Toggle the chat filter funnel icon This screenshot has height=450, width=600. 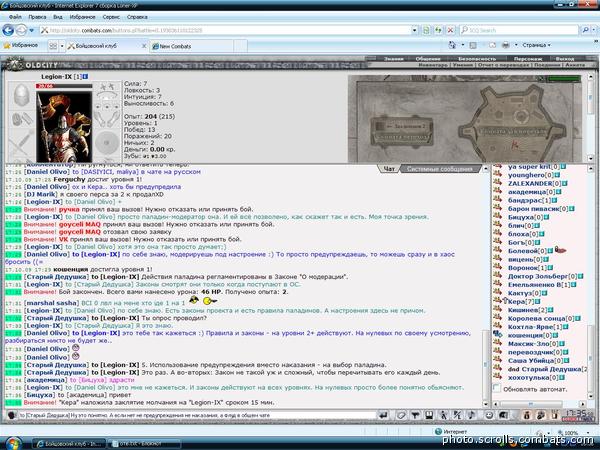pyautogui.click(x=415, y=415)
